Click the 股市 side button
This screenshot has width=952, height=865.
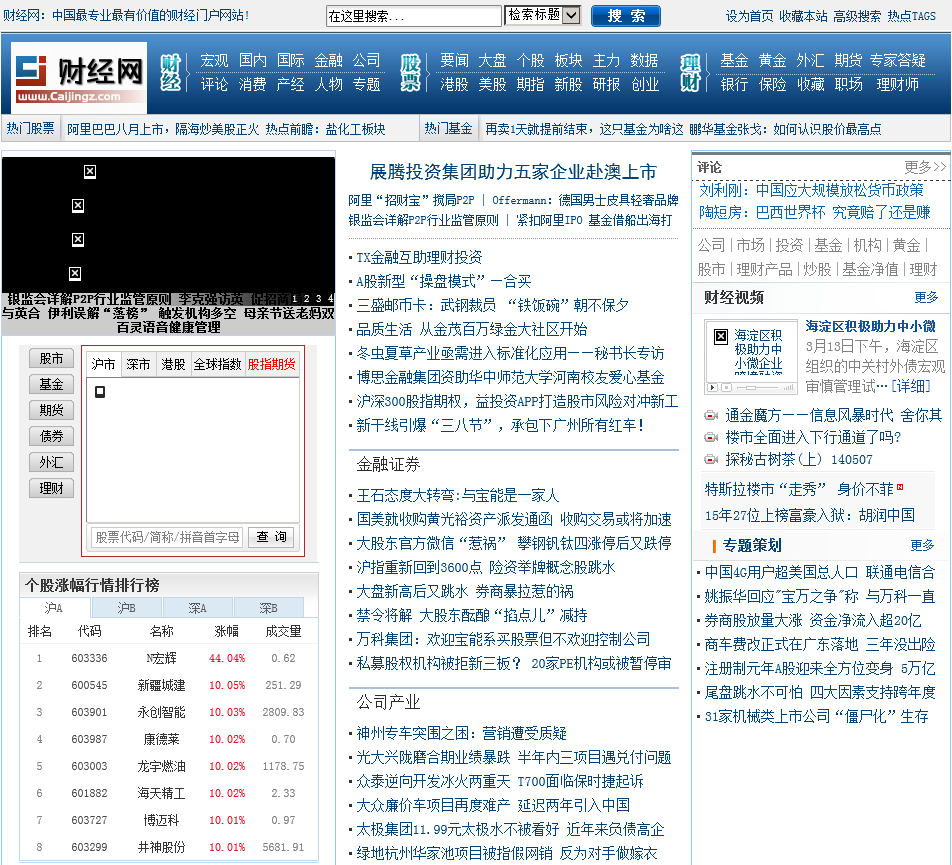tap(52, 358)
